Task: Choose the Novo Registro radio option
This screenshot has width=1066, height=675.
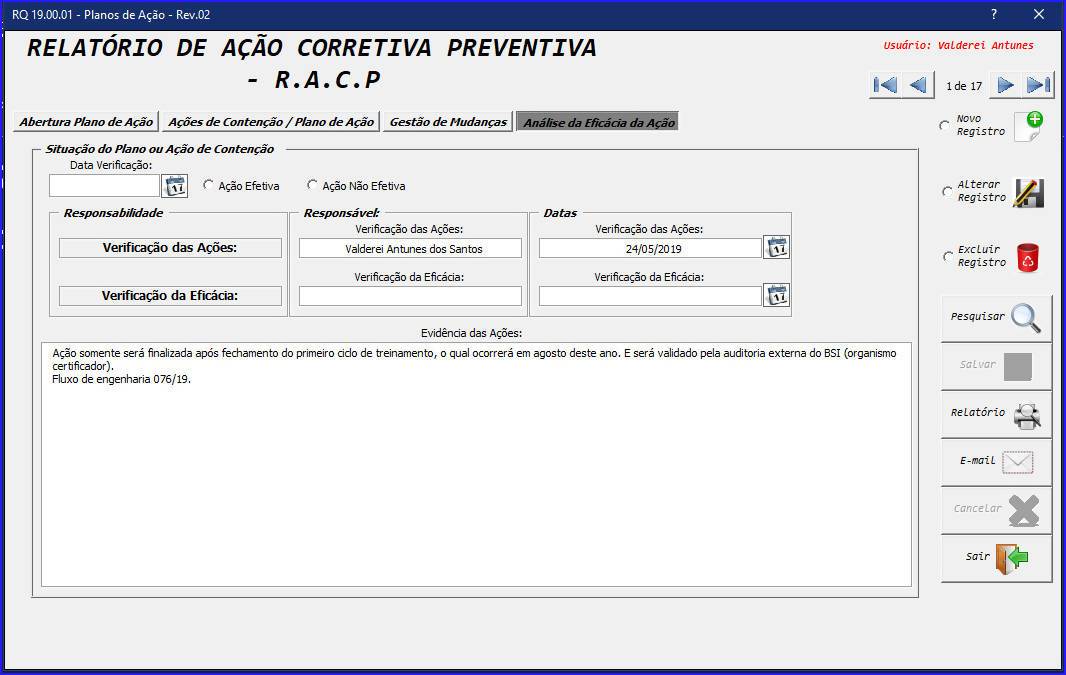Action: [x=945, y=126]
